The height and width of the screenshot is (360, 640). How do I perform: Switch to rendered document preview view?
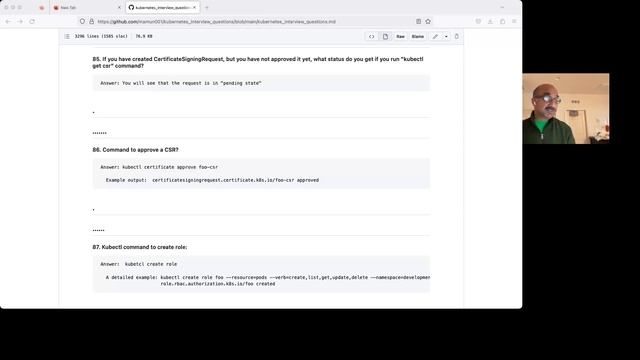(x=385, y=36)
